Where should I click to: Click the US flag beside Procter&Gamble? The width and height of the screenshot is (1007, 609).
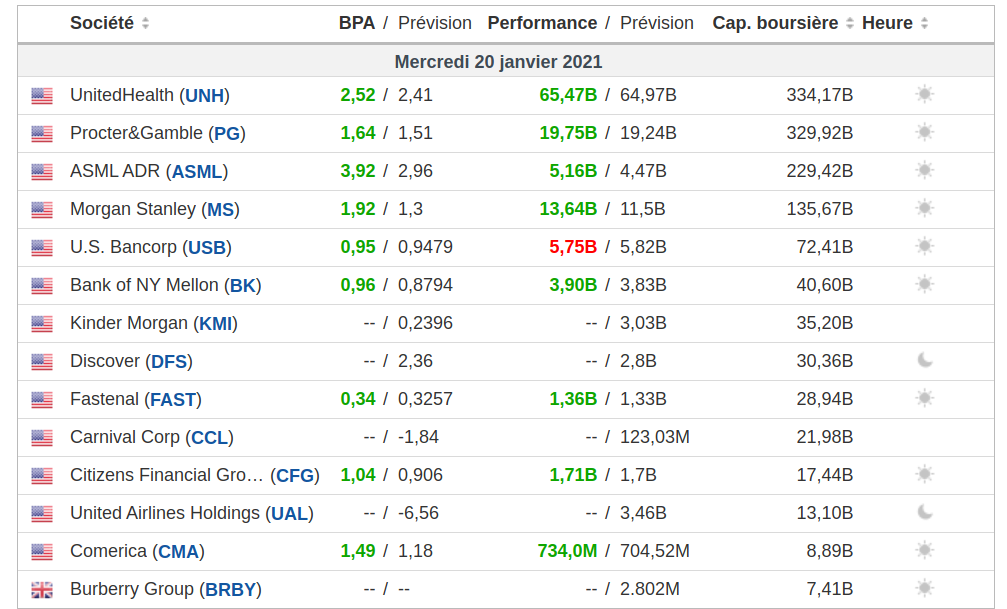[41, 134]
